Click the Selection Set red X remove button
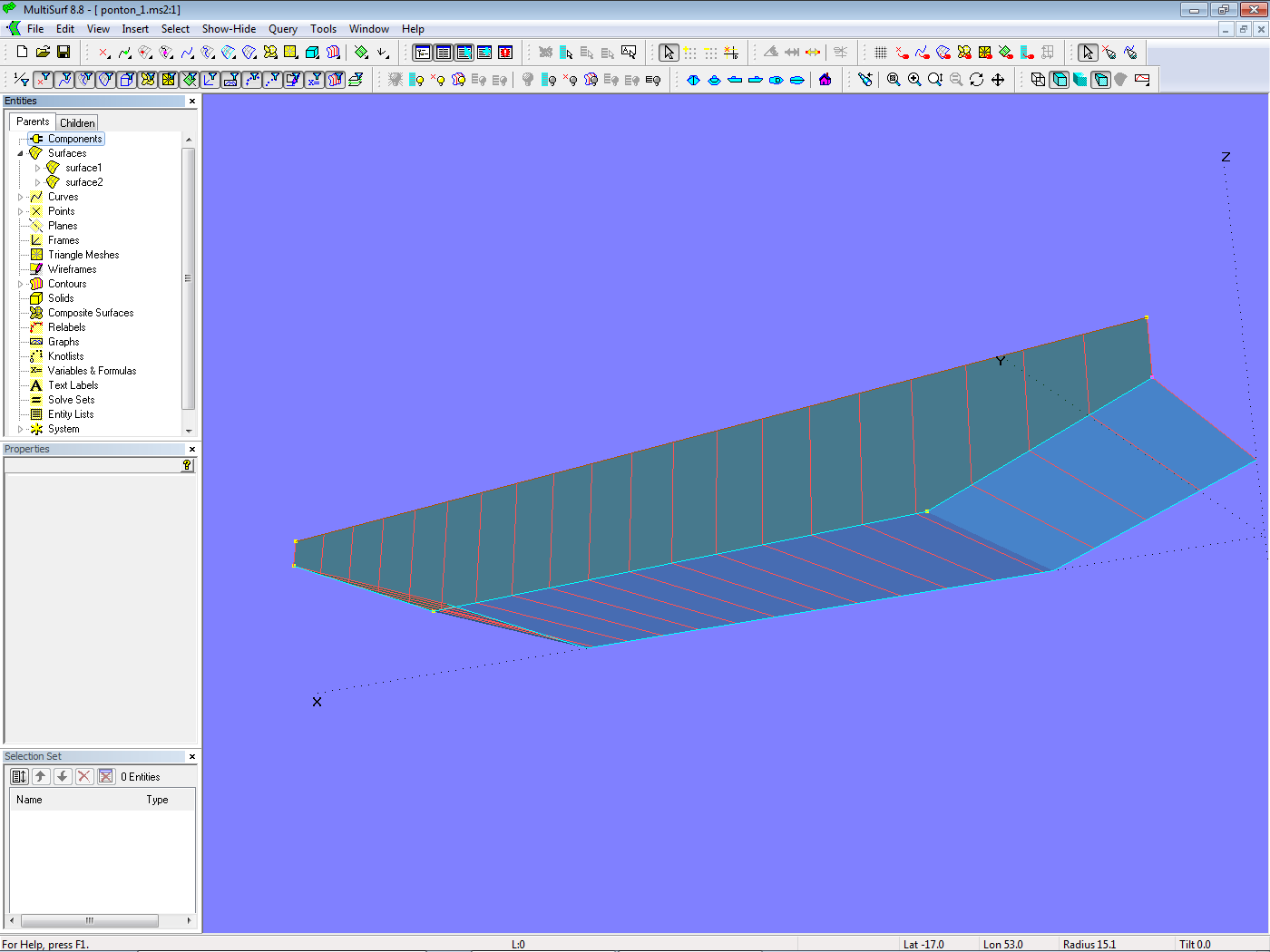This screenshot has width=1270, height=952. coord(84,776)
